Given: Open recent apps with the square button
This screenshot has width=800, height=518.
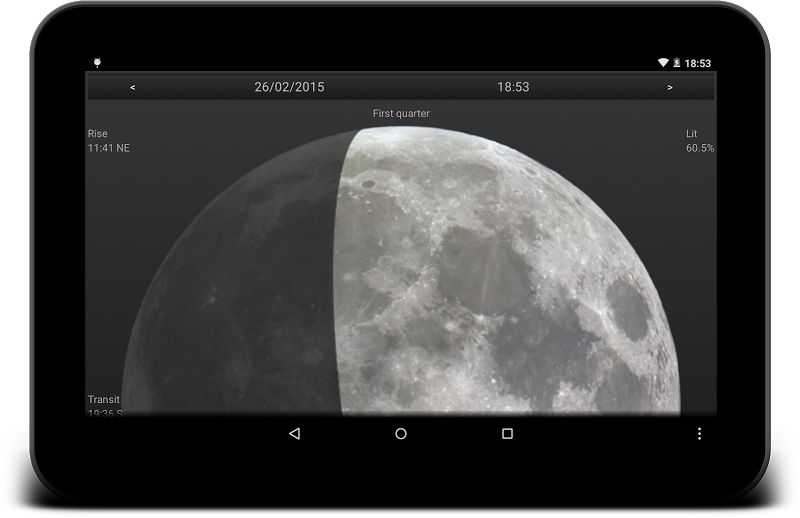Looking at the screenshot, I should coord(507,434).
